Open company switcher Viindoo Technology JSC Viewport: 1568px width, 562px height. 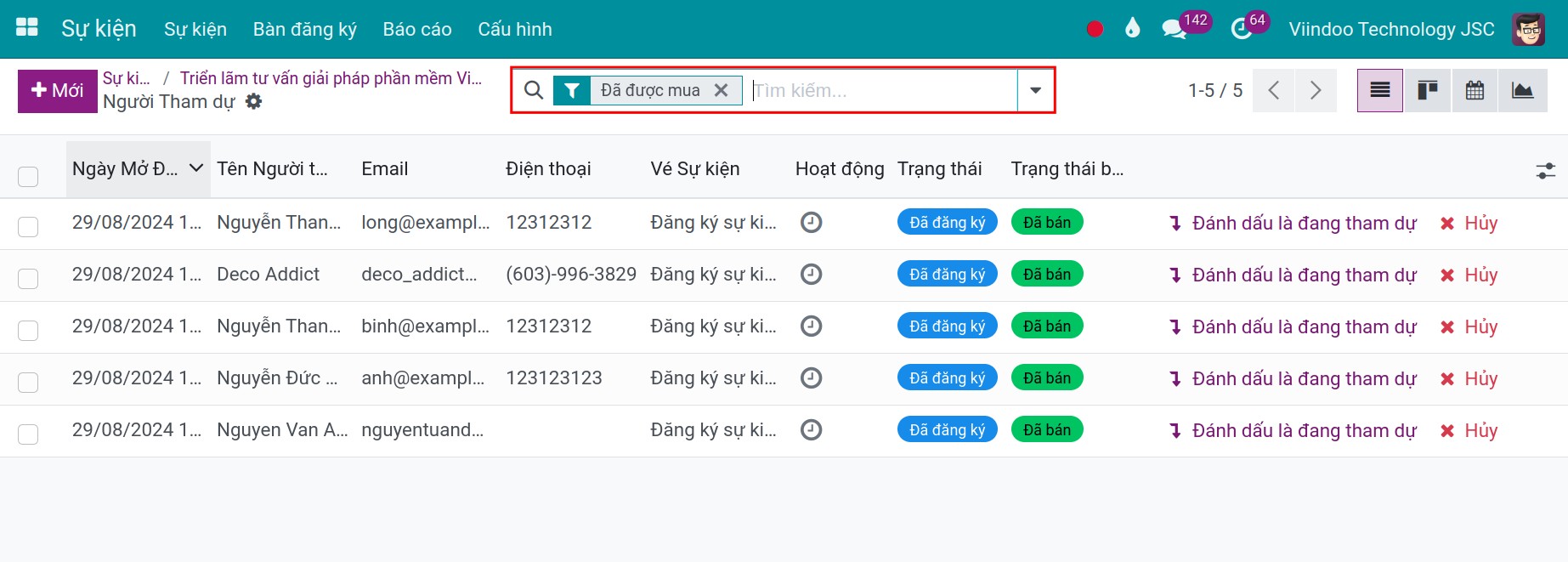tap(1391, 29)
